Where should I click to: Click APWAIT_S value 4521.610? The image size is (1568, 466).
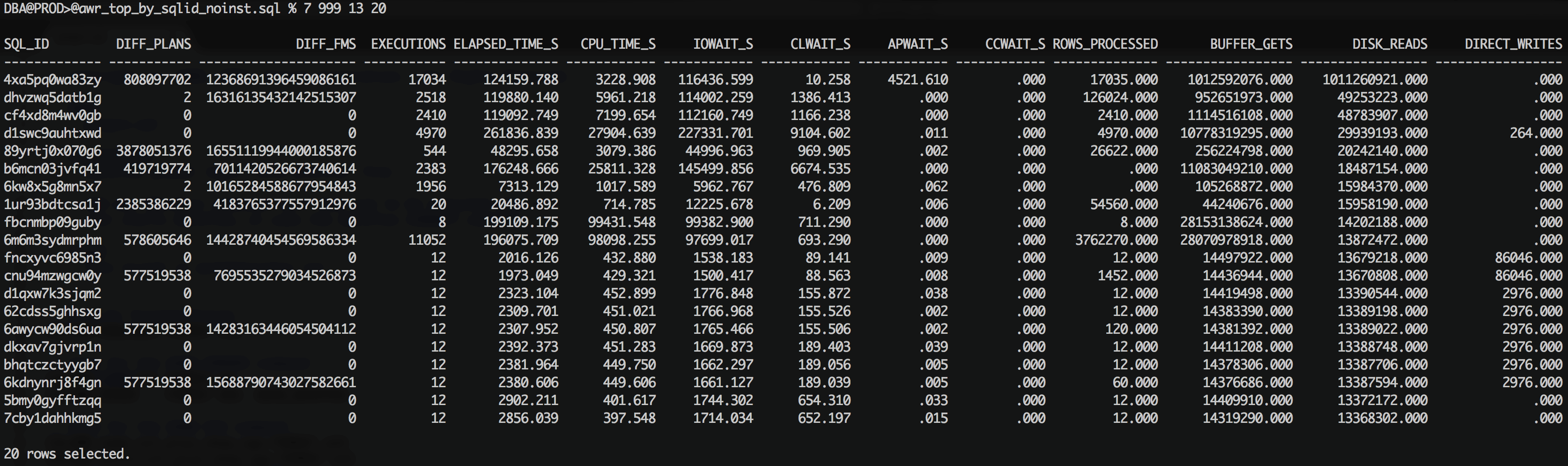click(x=917, y=80)
